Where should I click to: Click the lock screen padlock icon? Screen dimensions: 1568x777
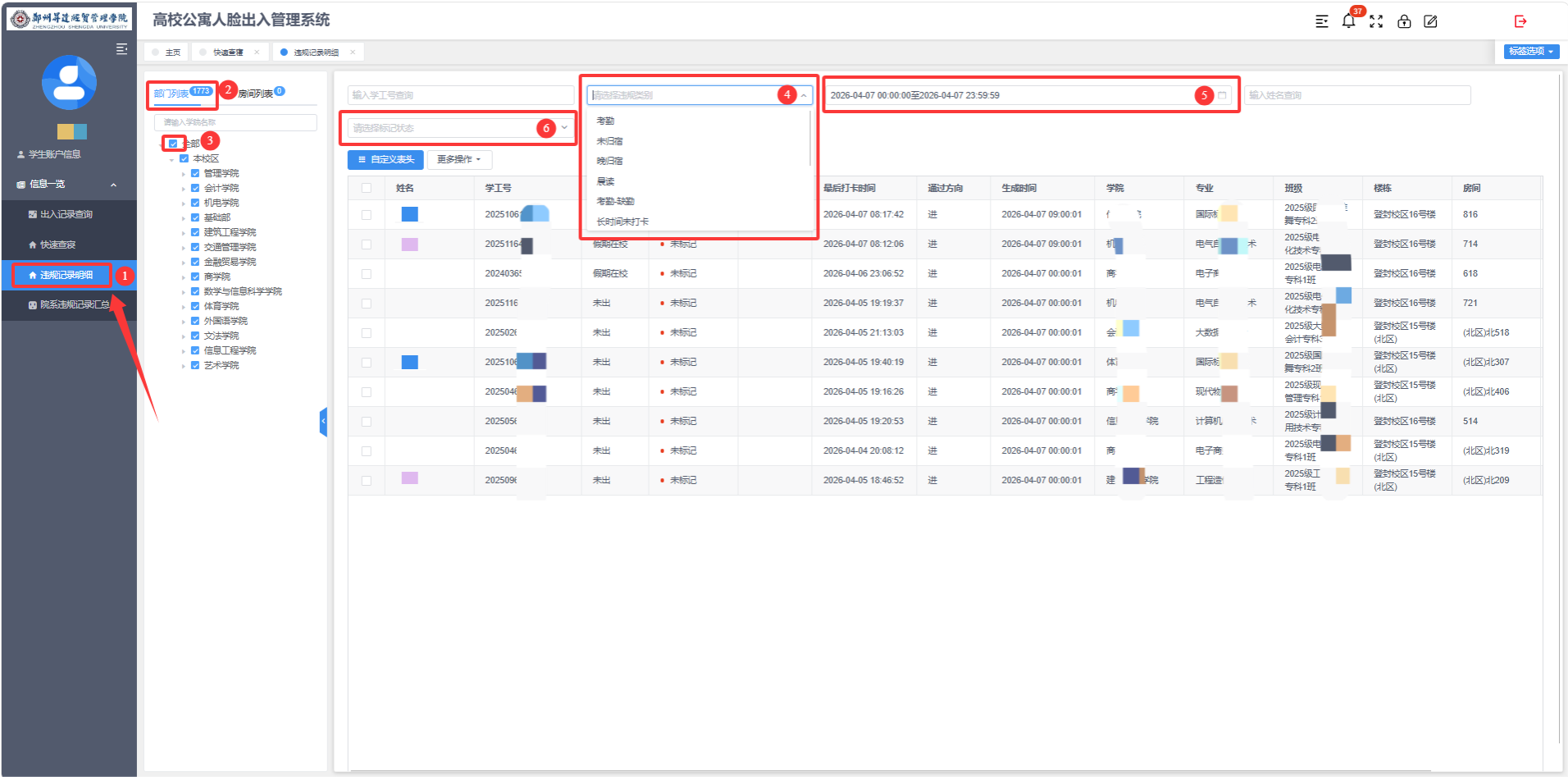1404,21
